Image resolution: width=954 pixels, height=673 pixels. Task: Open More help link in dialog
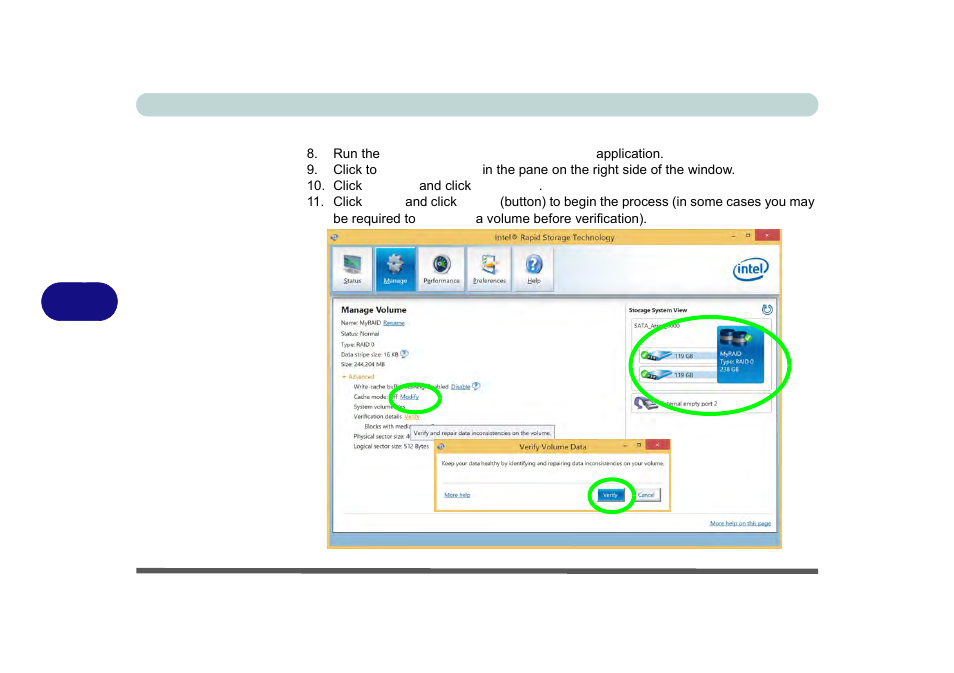(x=457, y=495)
